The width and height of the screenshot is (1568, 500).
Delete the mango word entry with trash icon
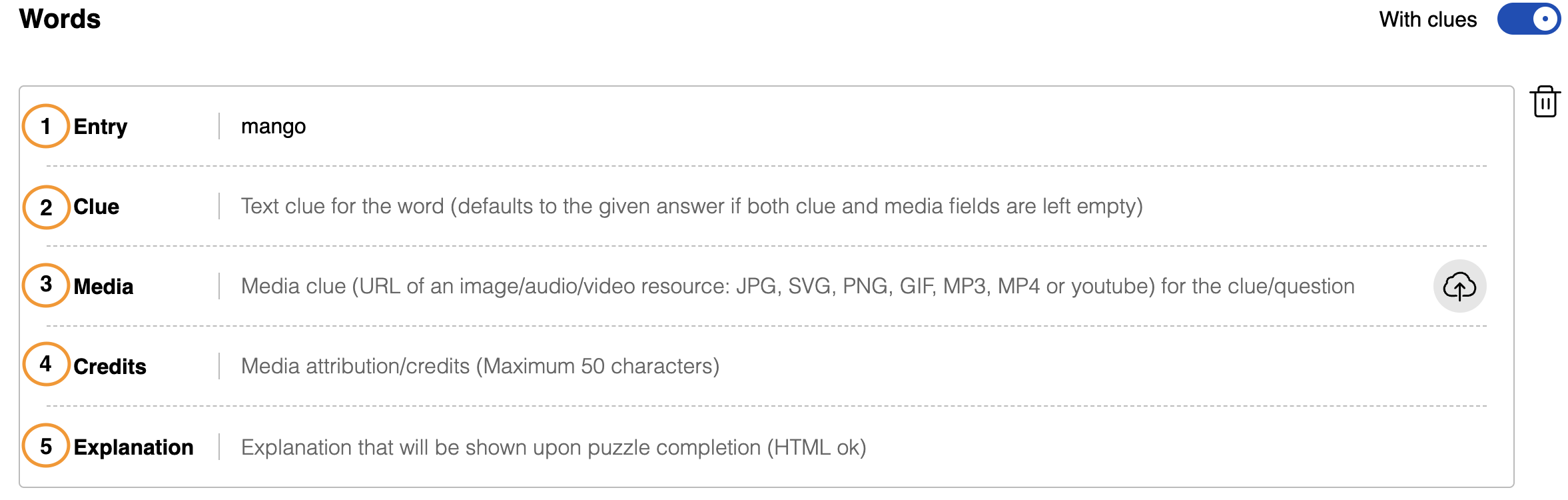point(1545,101)
